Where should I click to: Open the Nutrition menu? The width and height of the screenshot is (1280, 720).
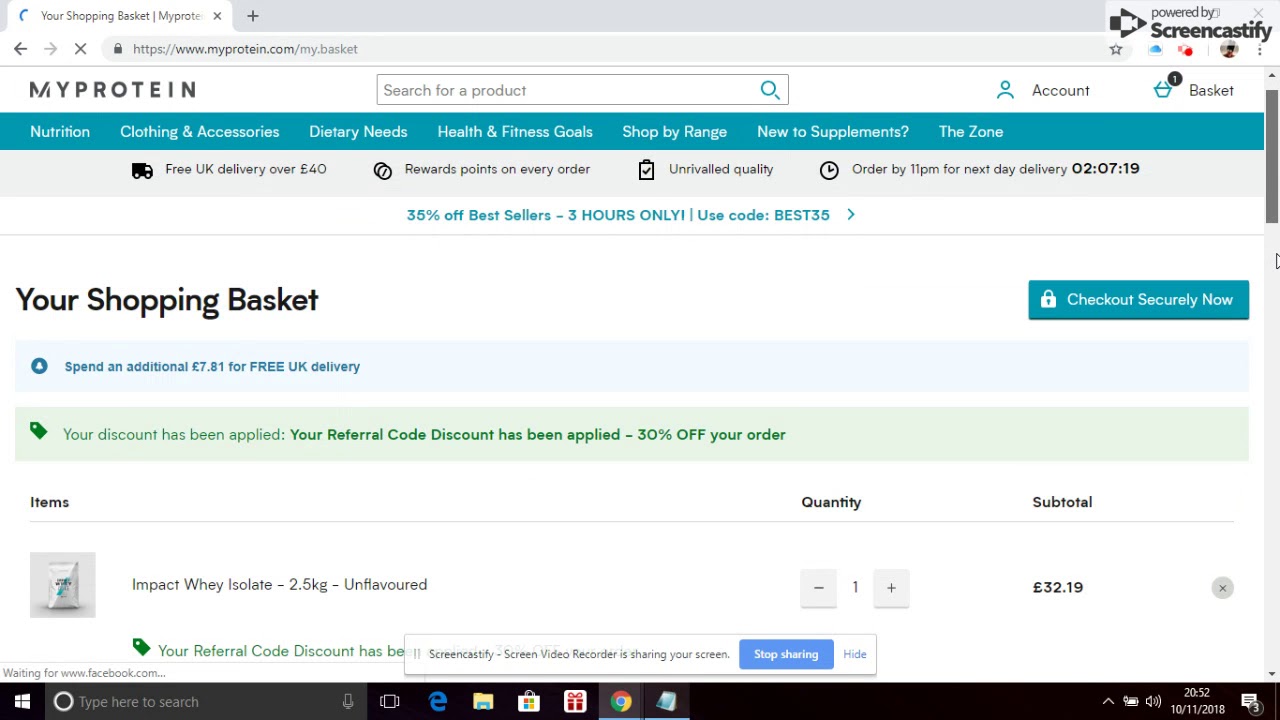coord(60,132)
